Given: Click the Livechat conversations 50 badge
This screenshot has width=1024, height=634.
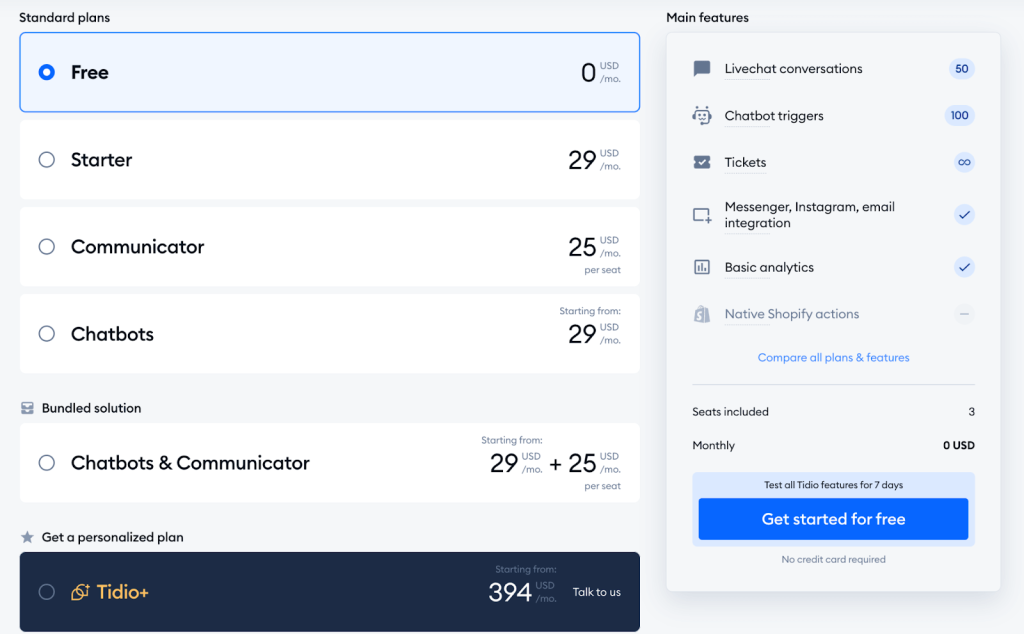Looking at the screenshot, I should tap(961, 69).
